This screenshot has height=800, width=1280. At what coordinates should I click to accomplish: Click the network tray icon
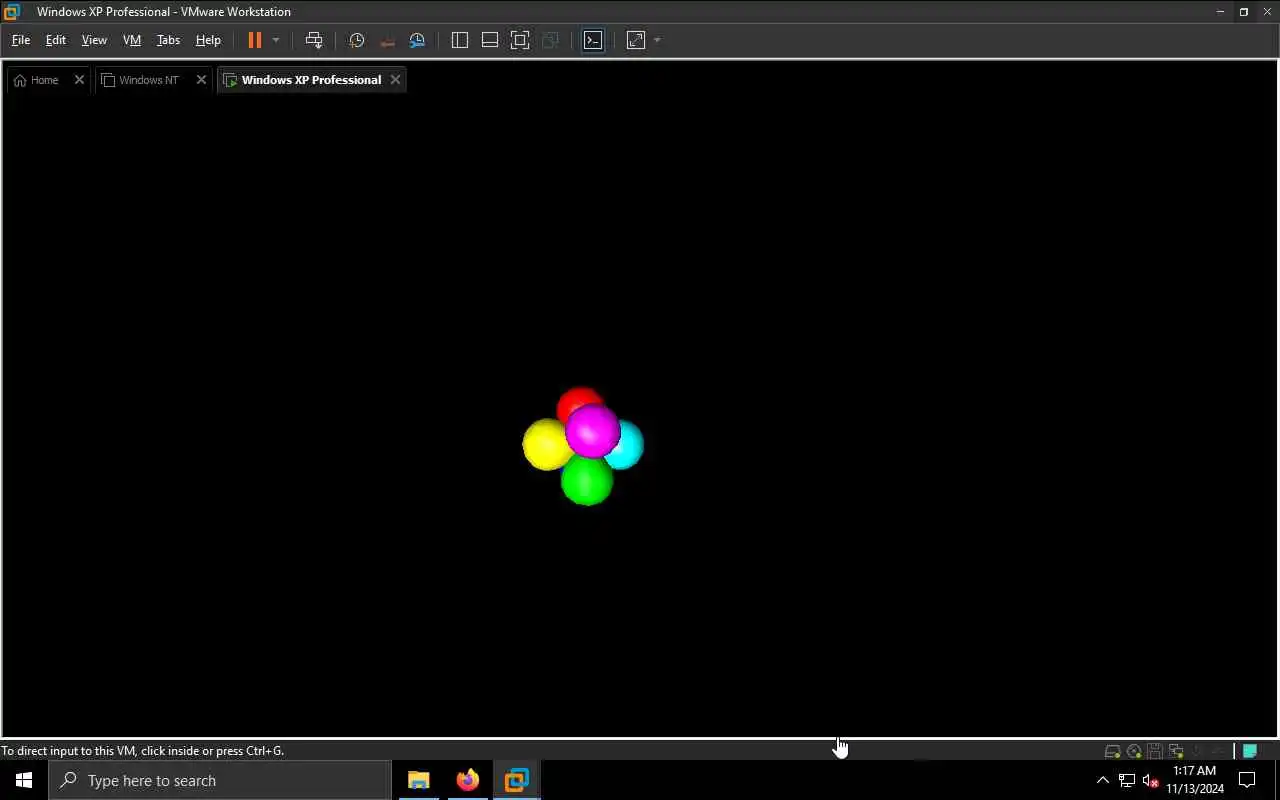[1127, 780]
